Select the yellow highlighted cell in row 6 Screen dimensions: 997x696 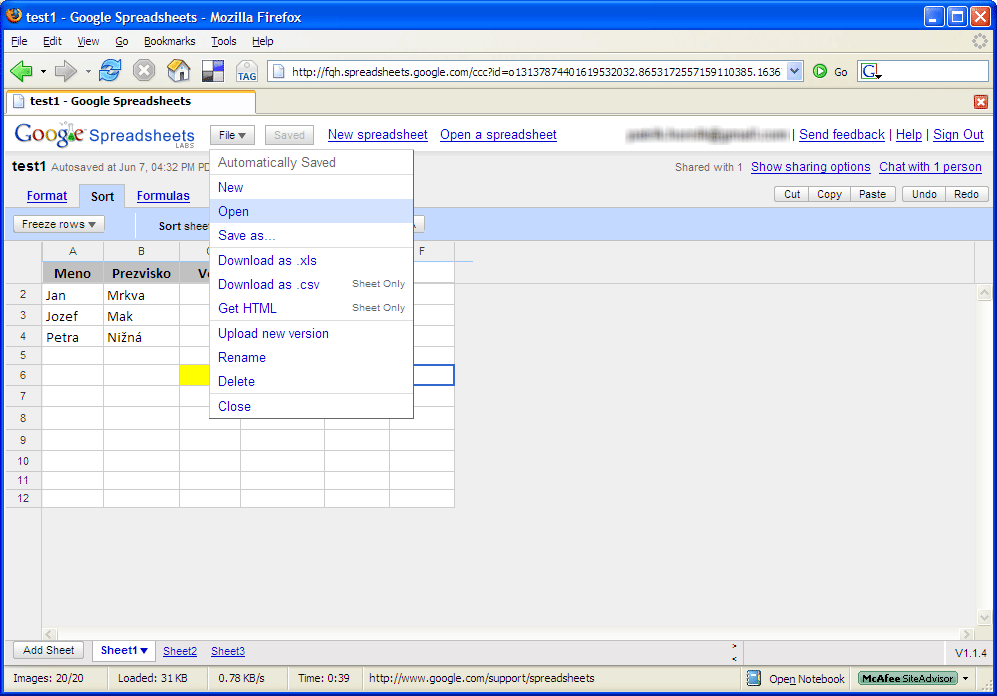pyautogui.click(x=195, y=375)
